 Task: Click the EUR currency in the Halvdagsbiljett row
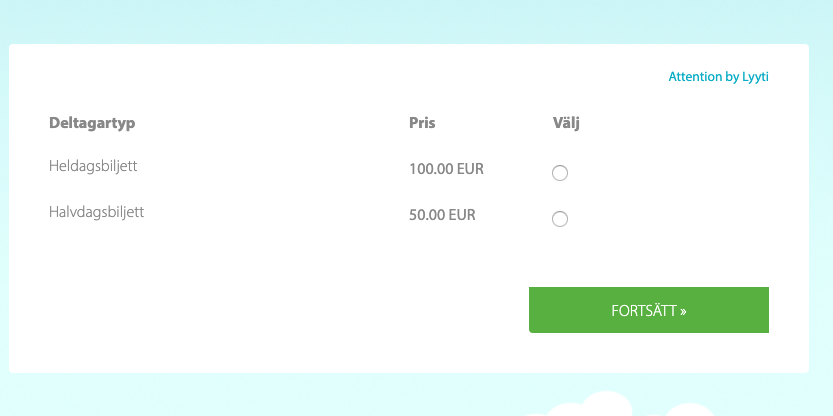(x=462, y=214)
